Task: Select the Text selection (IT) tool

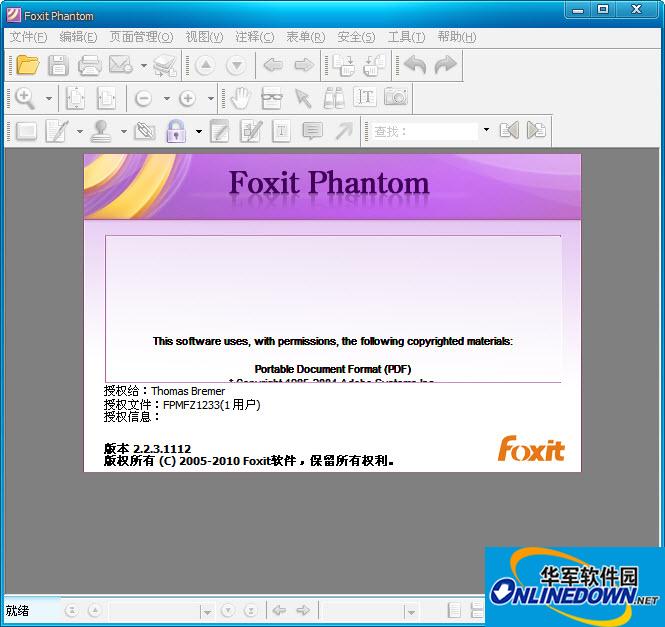Action: point(365,98)
